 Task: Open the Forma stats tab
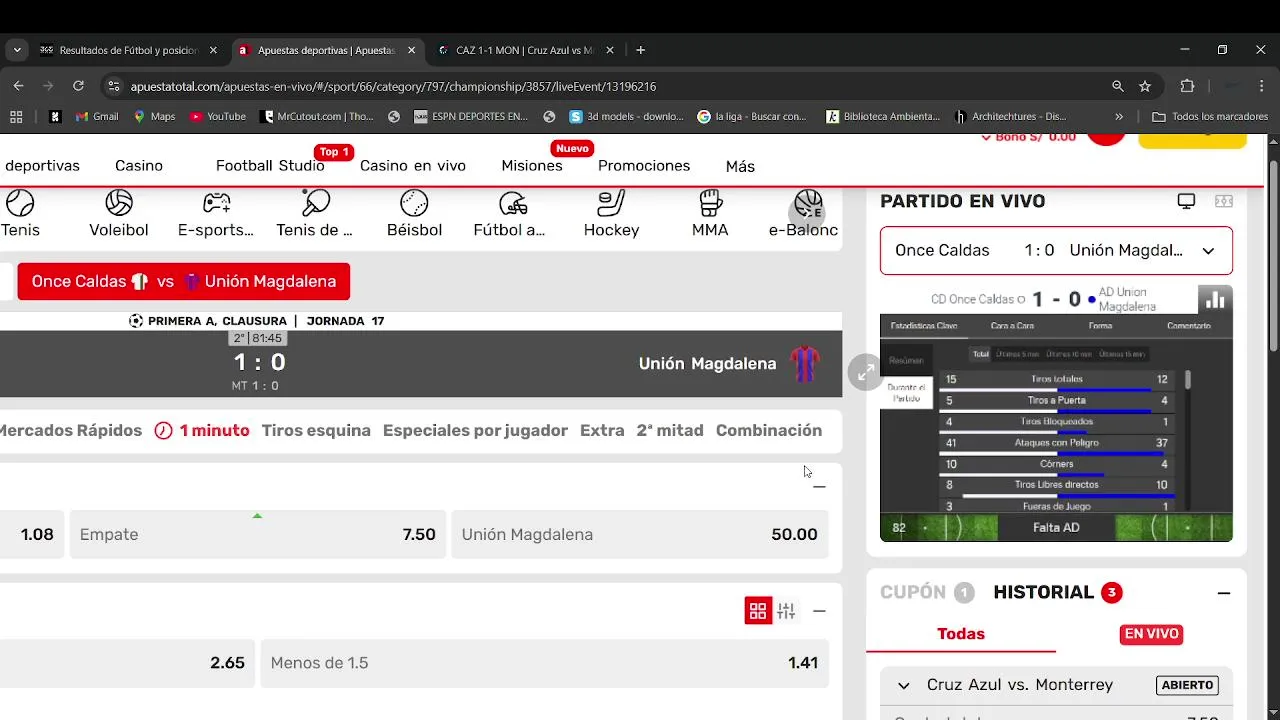(1100, 326)
